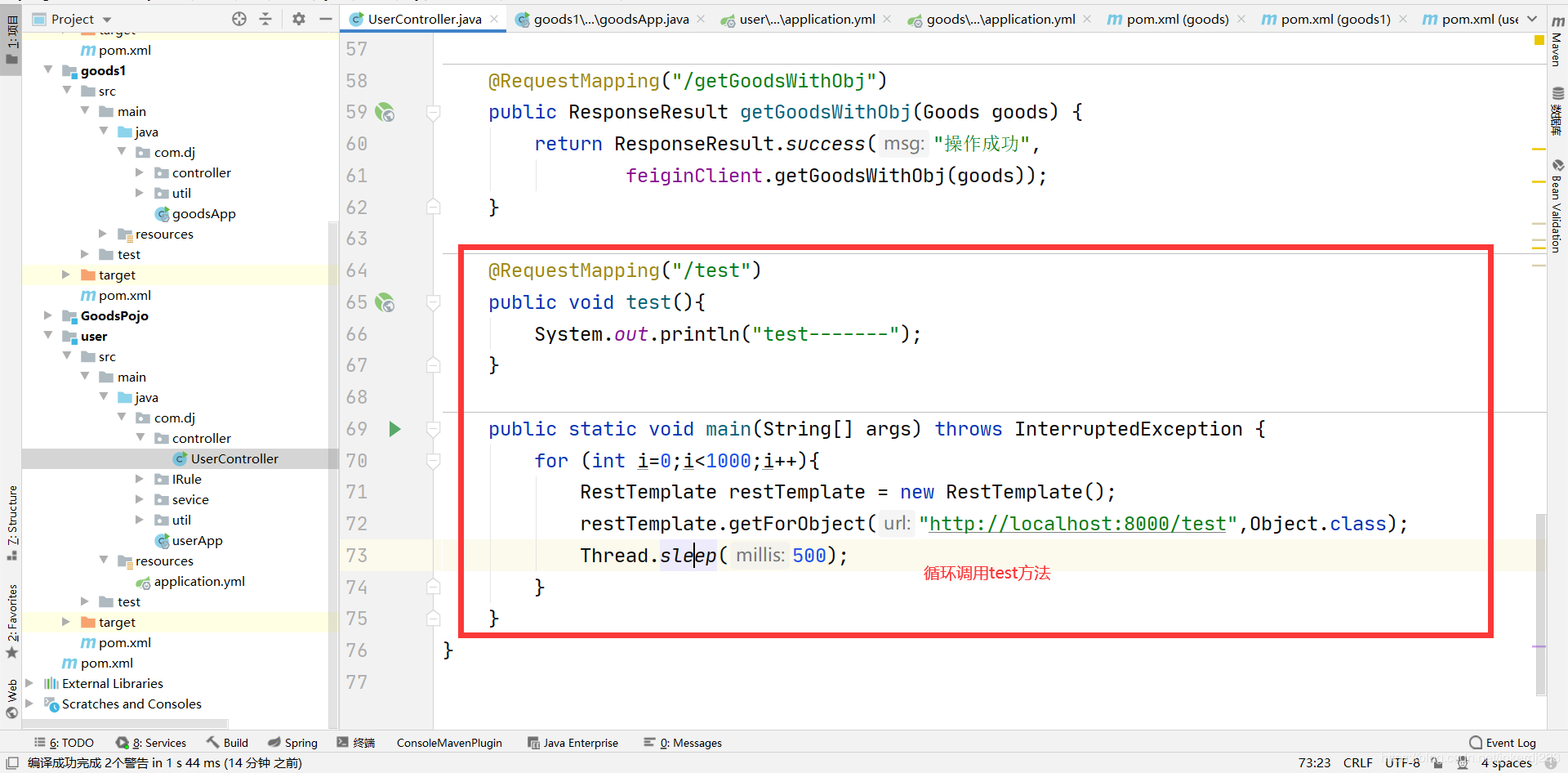This screenshot has width=1568, height=773.
Task: Open the Project view dropdown
Action: [x=107, y=20]
